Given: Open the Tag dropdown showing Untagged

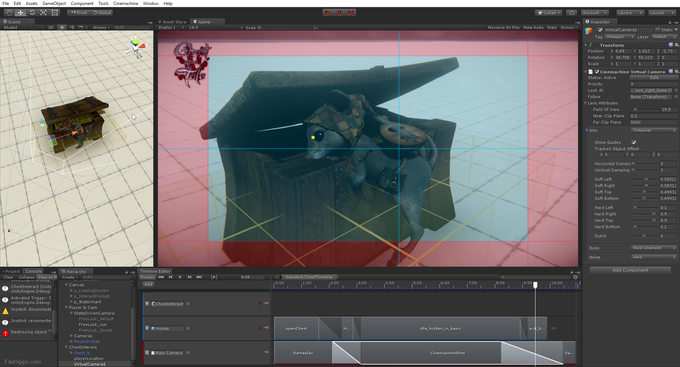Looking at the screenshot, I should pyautogui.click(x=620, y=37).
